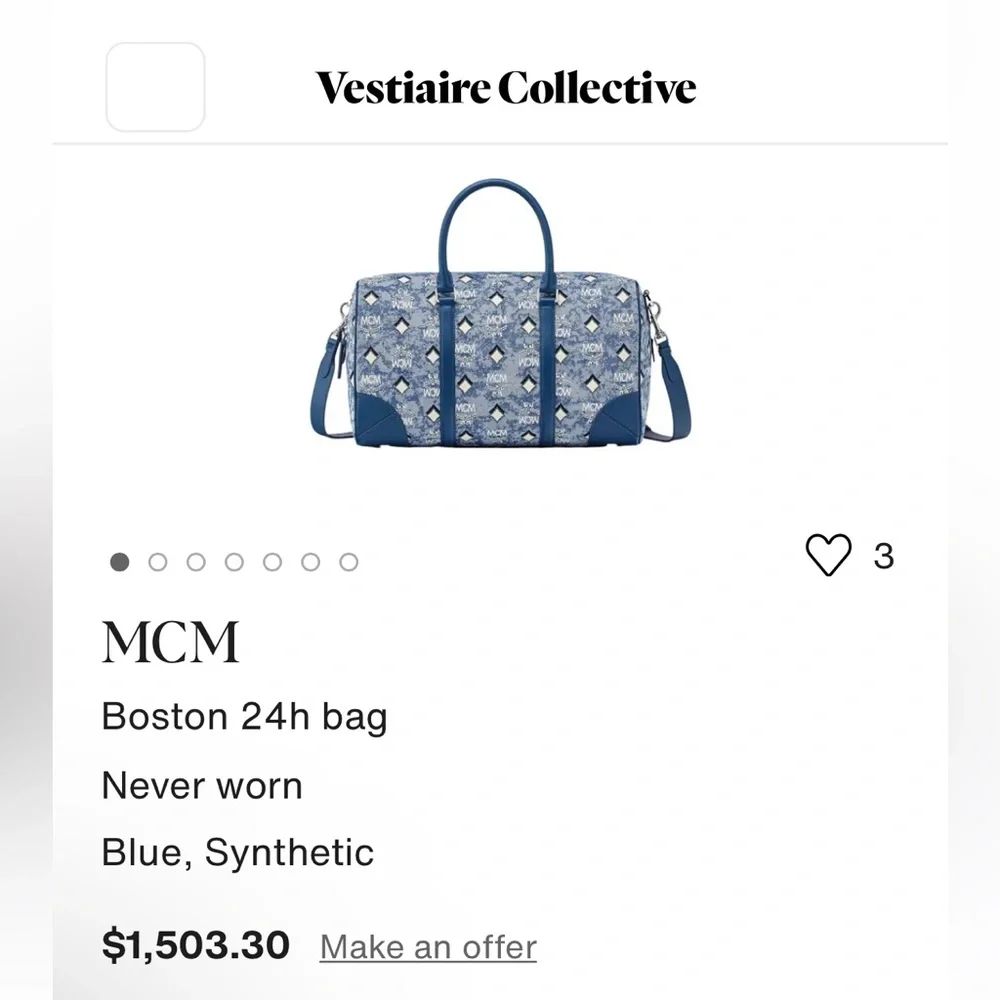Screen dimensions: 1000x1000
Task: Open the Make an offer link
Action: (x=427, y=946)
